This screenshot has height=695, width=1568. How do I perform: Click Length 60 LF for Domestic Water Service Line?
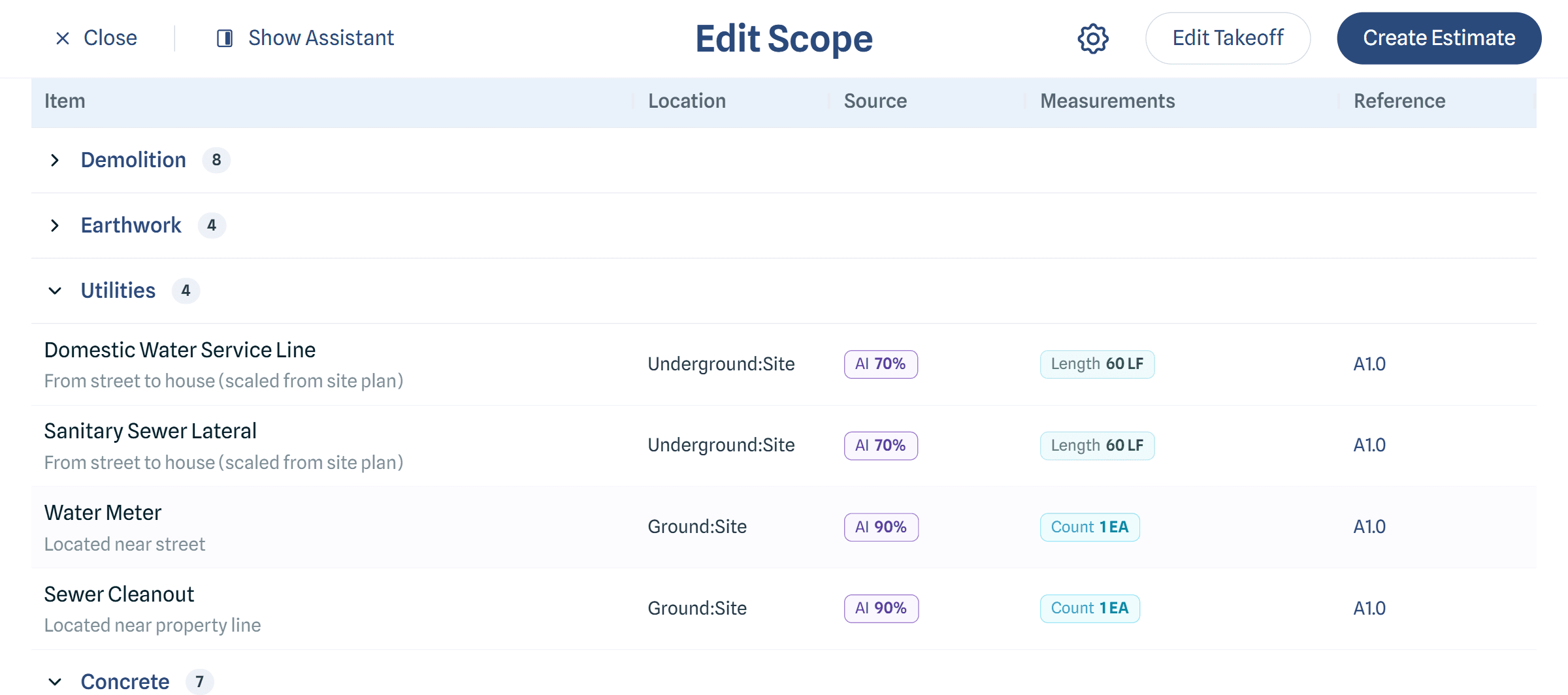(x=1098, y=364)
